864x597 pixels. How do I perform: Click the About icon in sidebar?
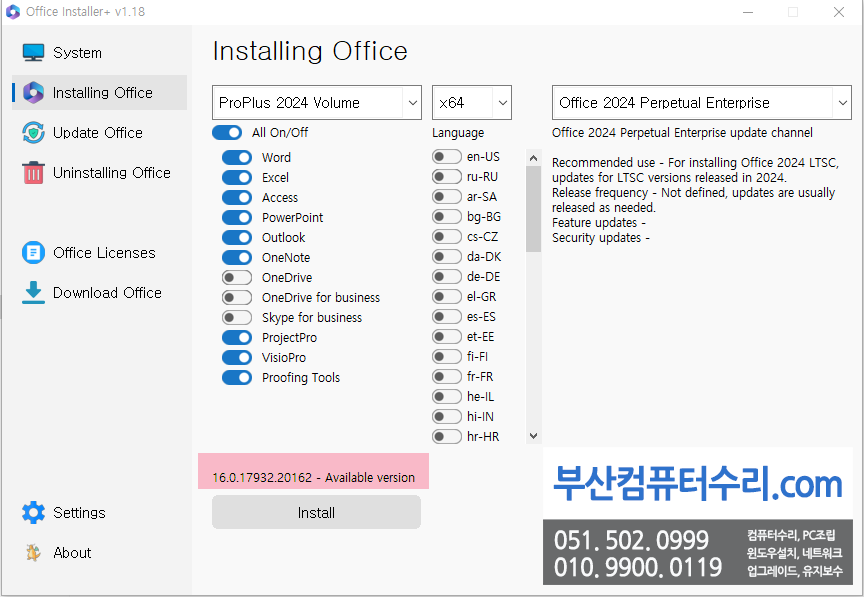pos(33,552)
